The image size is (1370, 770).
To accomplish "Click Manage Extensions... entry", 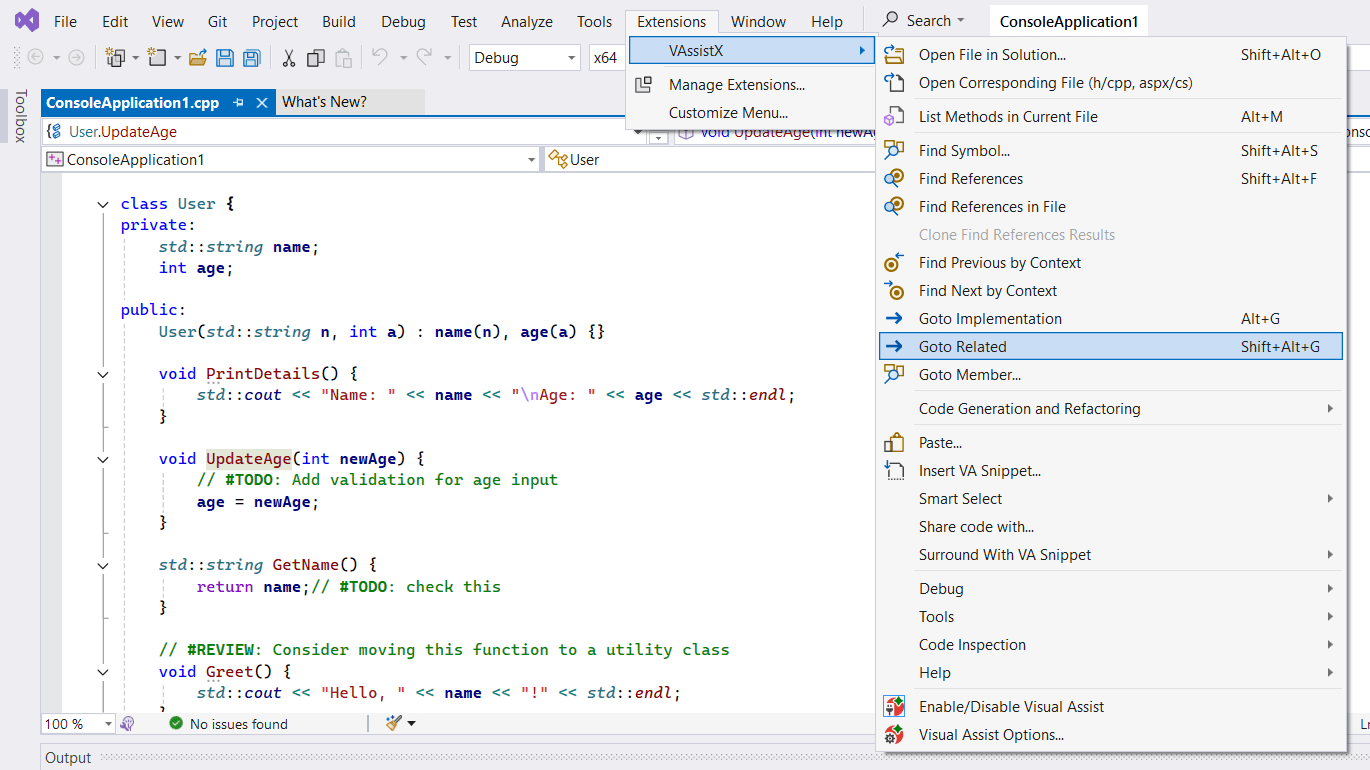I will [x=736, y=85].
